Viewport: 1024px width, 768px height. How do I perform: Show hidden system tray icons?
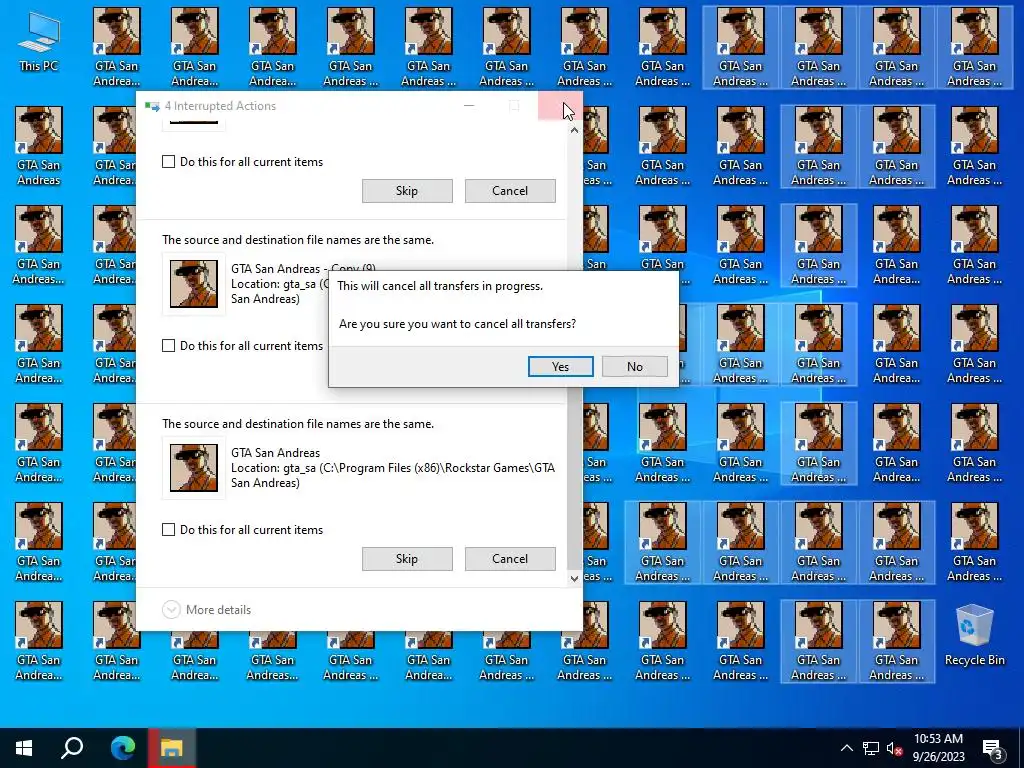846,748
